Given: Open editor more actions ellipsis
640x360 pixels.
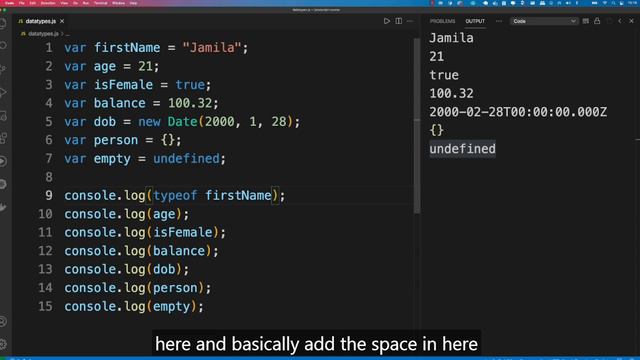Looking at the screenshot, I should click(x=410, y=21).
